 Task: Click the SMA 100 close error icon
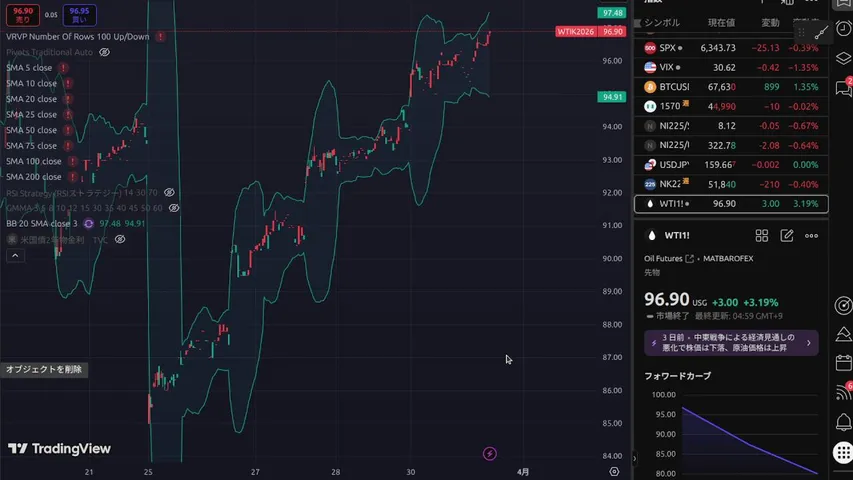click(72, 161)
